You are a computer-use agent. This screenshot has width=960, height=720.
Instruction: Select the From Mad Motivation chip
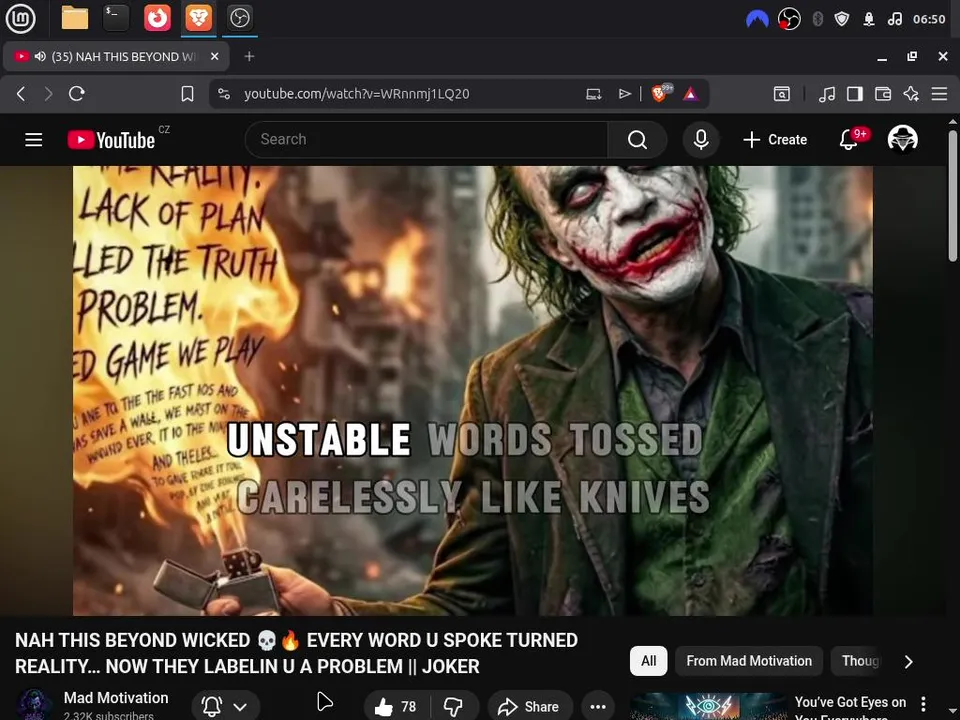[x=749, y=661]
